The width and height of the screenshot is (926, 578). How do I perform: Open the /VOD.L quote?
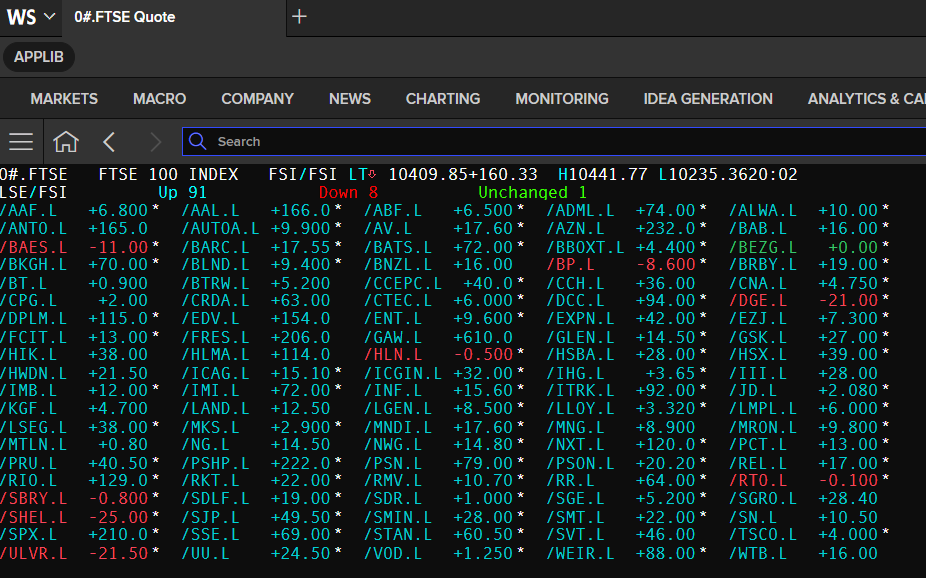pyautogui.click(x=393, y=553)
